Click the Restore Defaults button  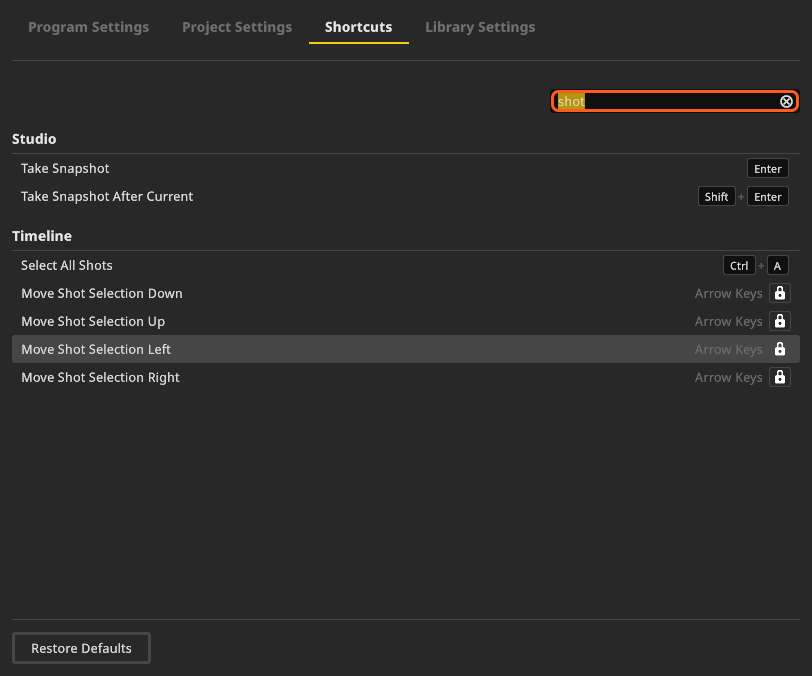[x=81, y=648]
